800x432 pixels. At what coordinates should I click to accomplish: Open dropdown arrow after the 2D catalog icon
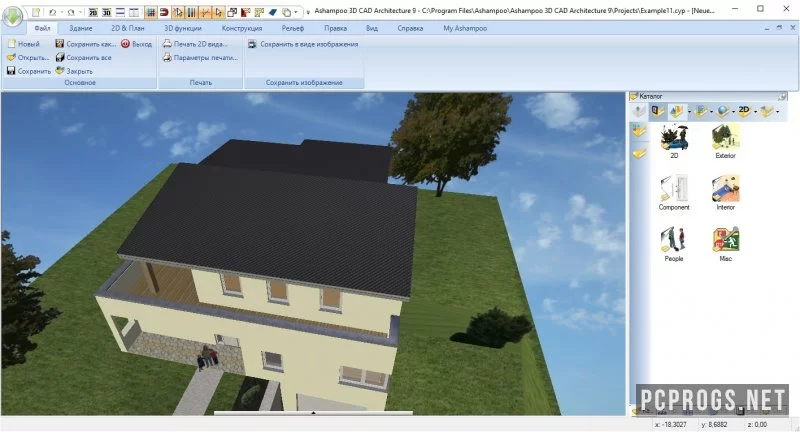[x=755, y=112]
